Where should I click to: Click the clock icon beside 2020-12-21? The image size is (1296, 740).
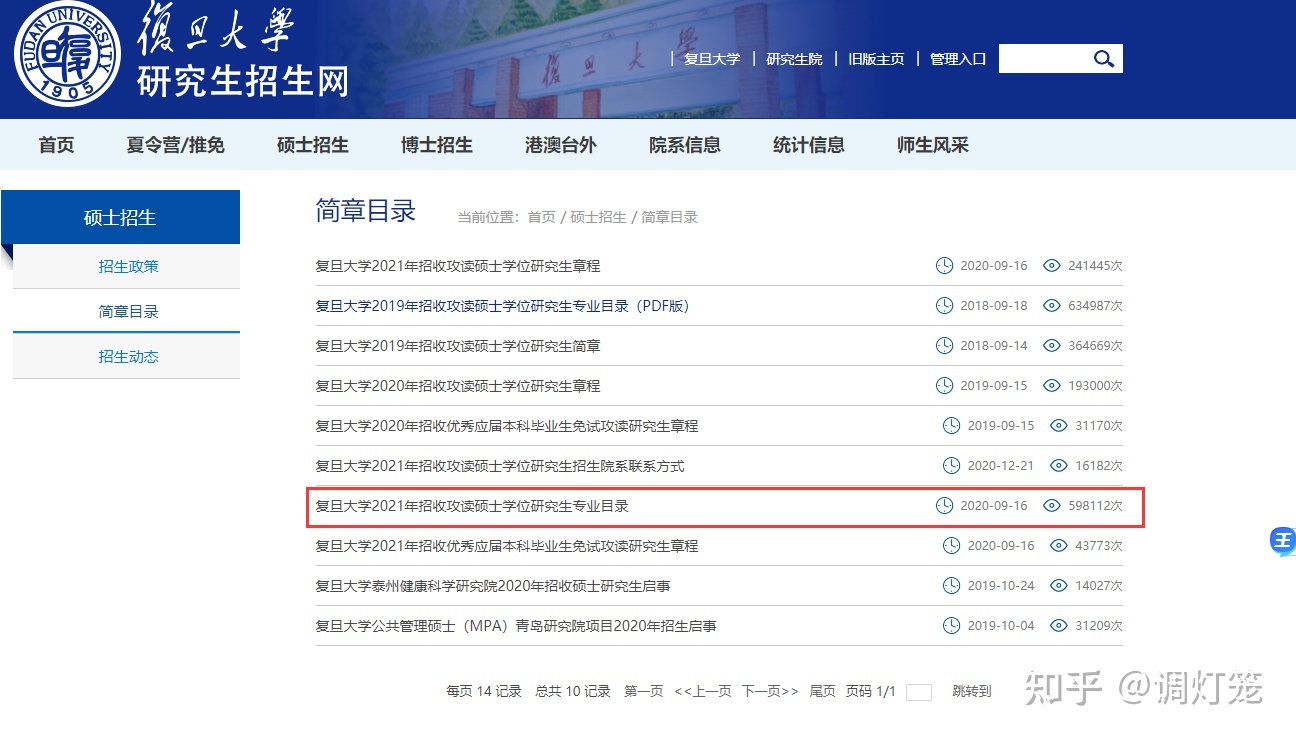(x=952, y=466)
